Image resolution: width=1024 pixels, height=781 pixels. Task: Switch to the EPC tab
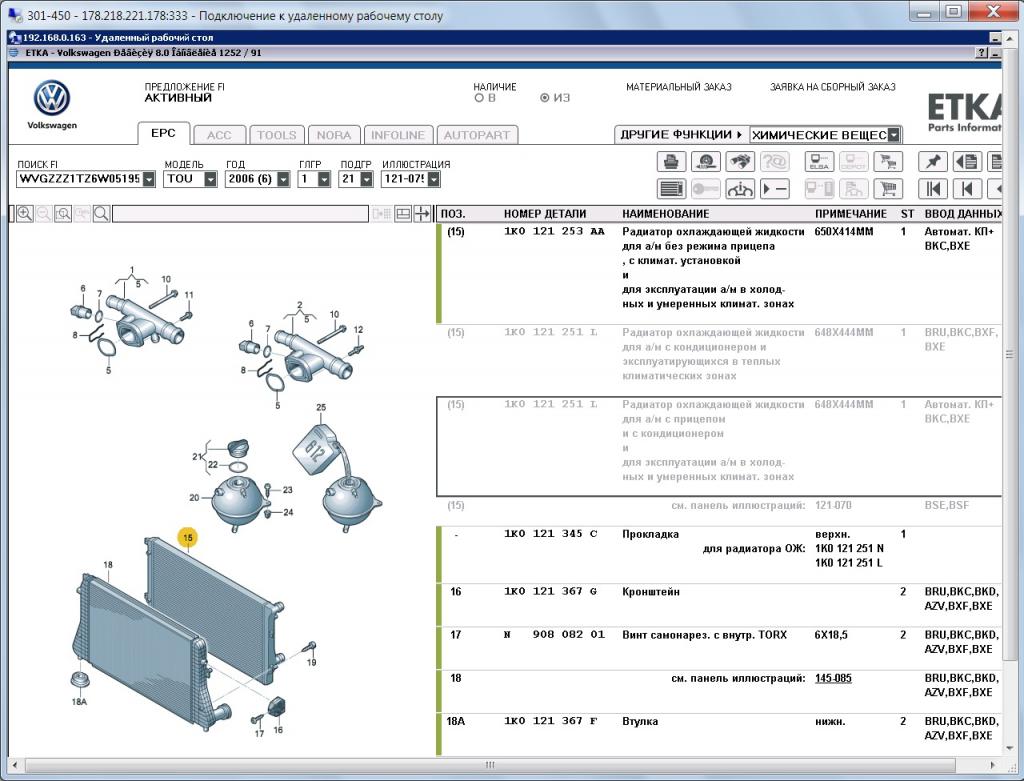163,133
